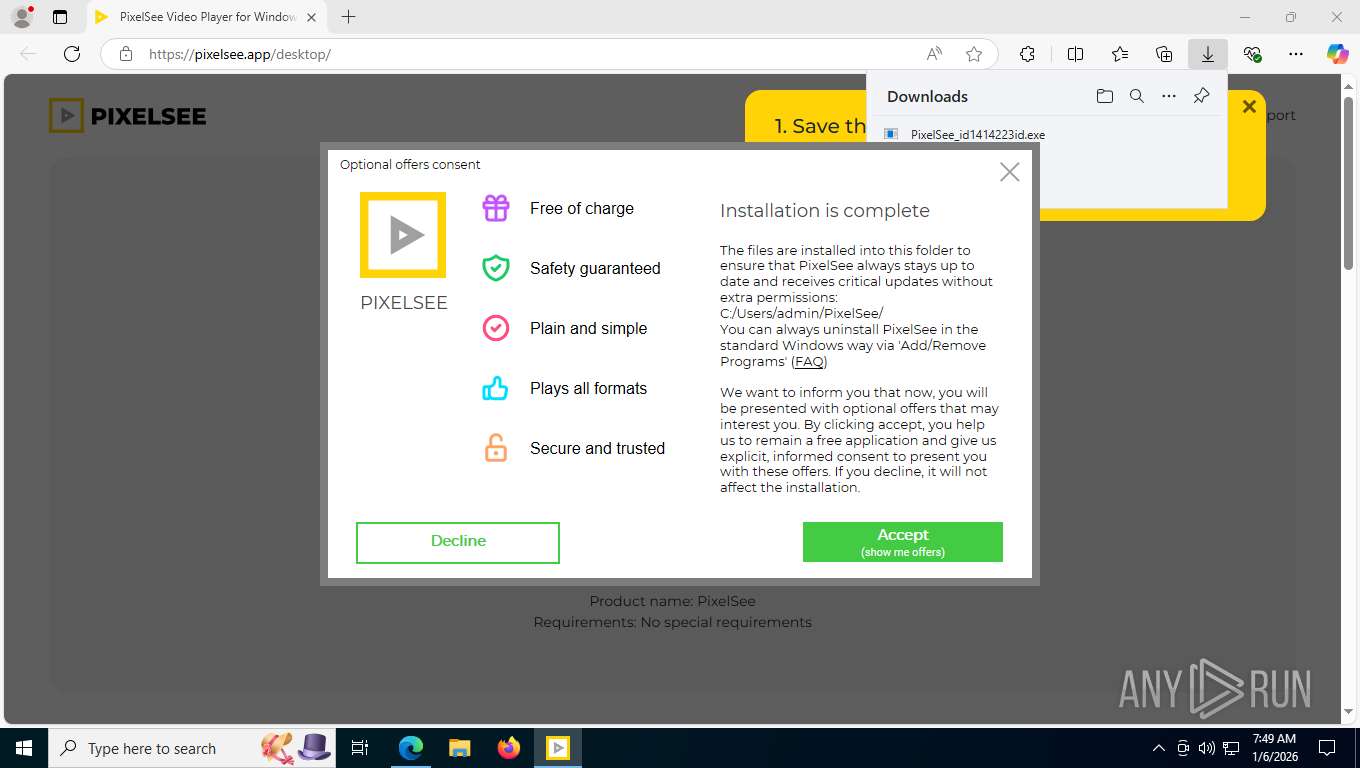1360x768 pixels.
Task: Open Task View on the taskbar
Action: point(361,748)
